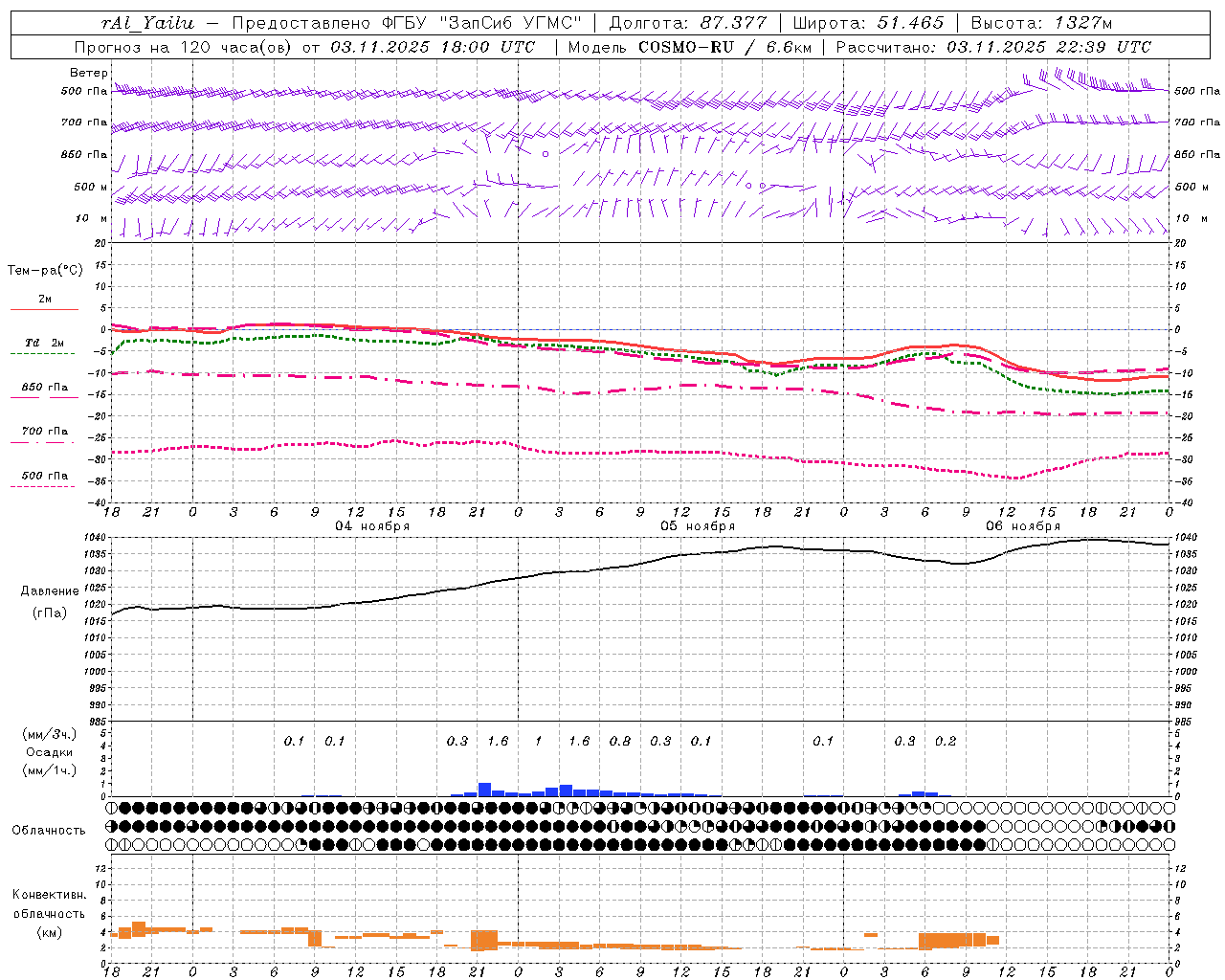Click the Широта: 51.465 value
Screen dimensions: 1225x980
[x=868, y=23]
